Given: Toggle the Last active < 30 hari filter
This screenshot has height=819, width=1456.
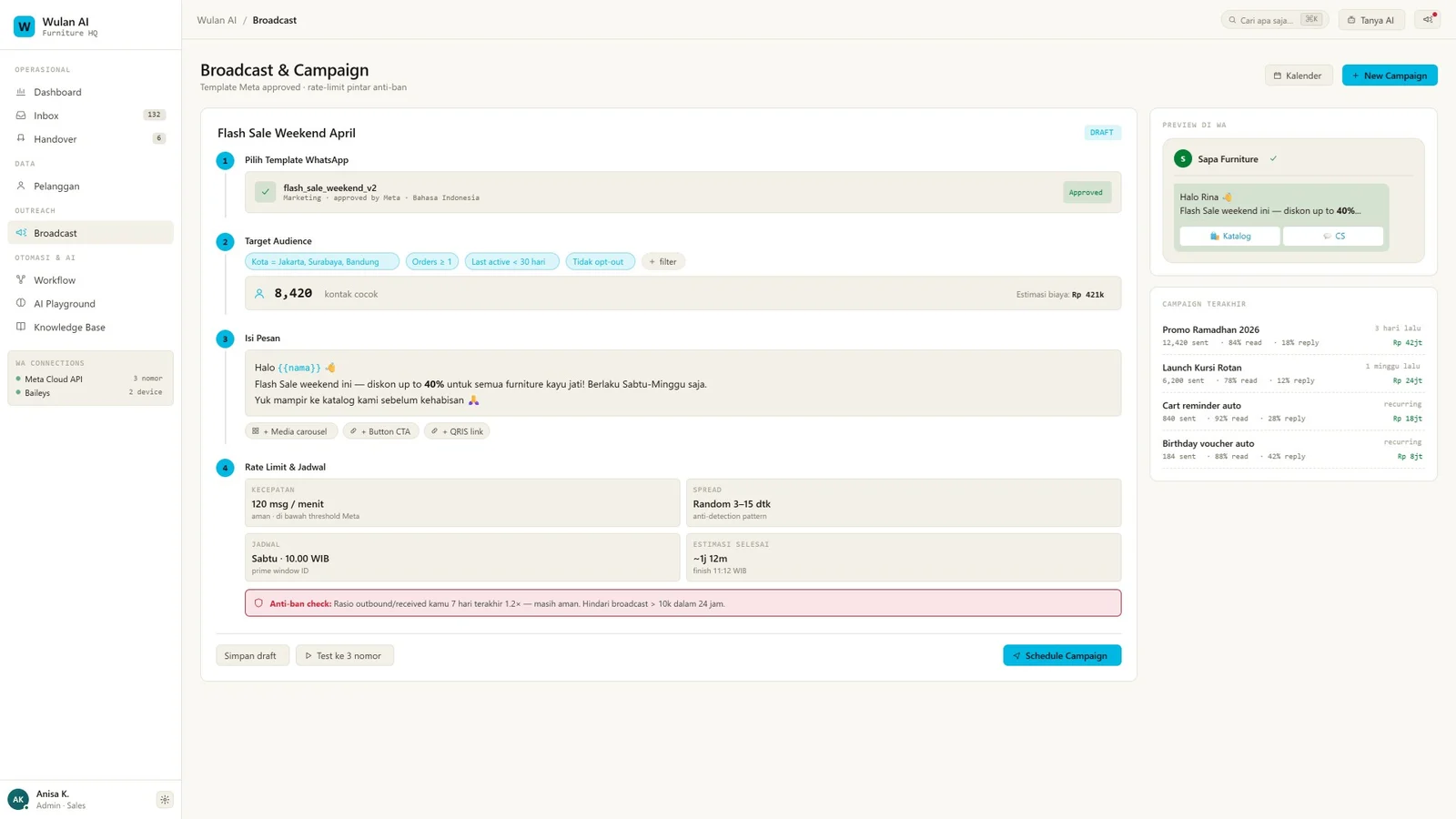Looking at the screenshot, I should (511, 261).
